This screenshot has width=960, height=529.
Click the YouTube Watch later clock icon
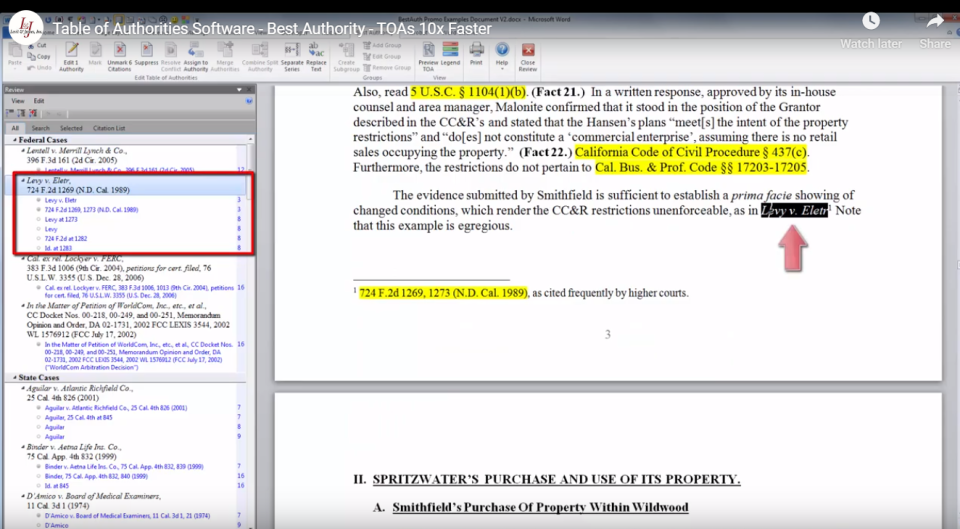coord(871,21)
